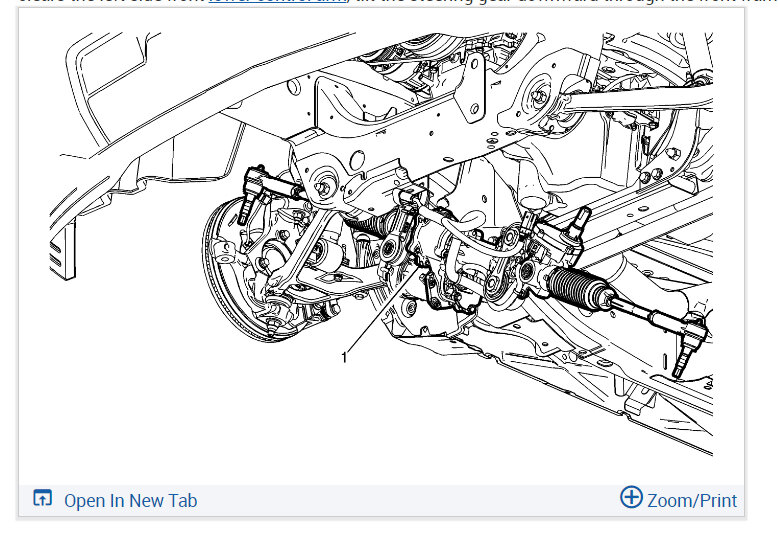Click callout number 1 label in diagram
The image size is (778, 539).
coord(344,357)
